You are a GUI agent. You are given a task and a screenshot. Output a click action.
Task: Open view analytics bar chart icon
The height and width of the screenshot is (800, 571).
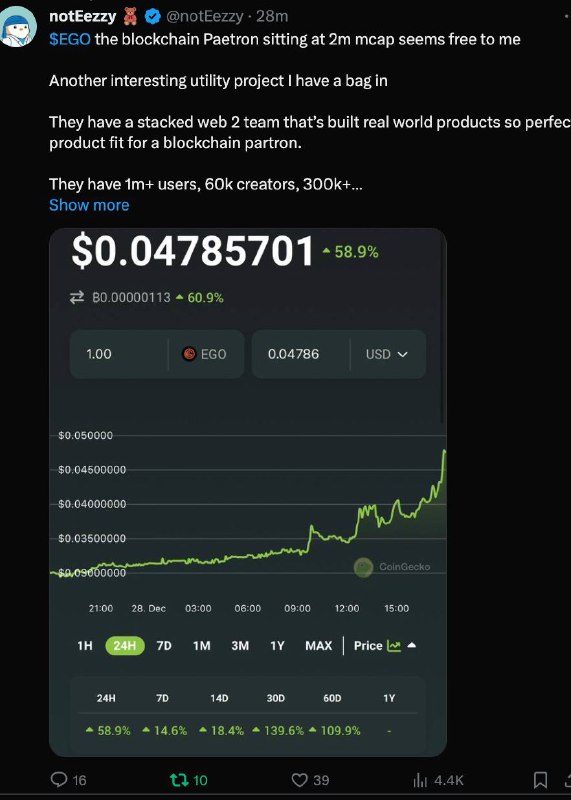coord(420,780)
